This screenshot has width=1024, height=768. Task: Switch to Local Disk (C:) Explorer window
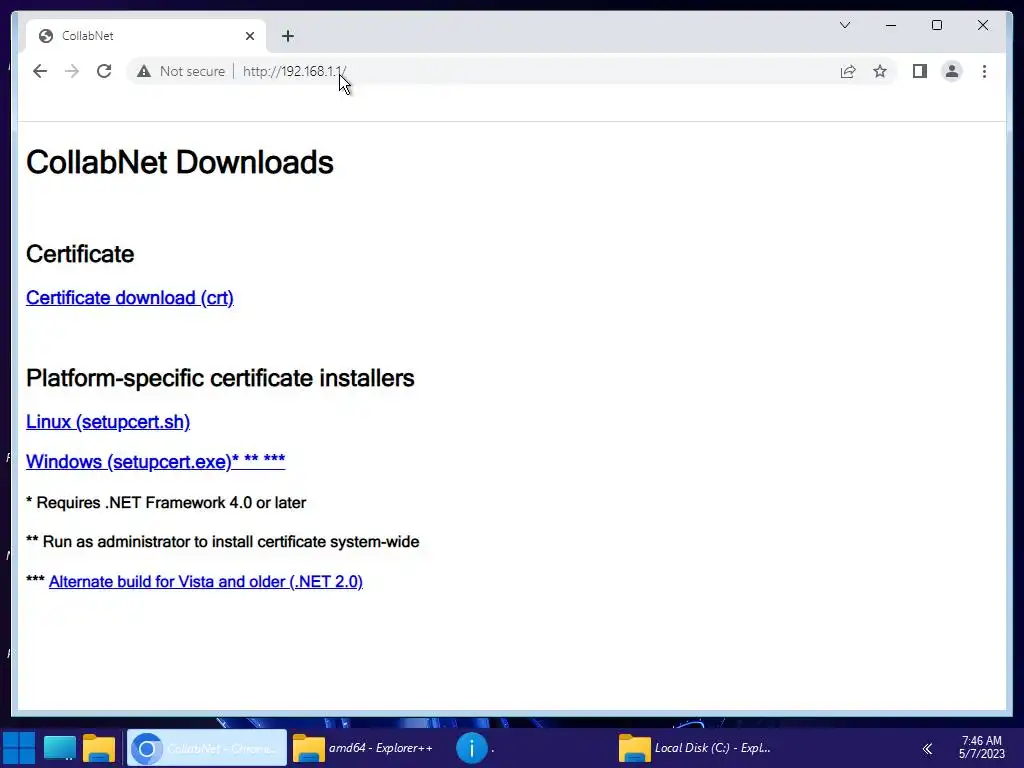(696, 748)
